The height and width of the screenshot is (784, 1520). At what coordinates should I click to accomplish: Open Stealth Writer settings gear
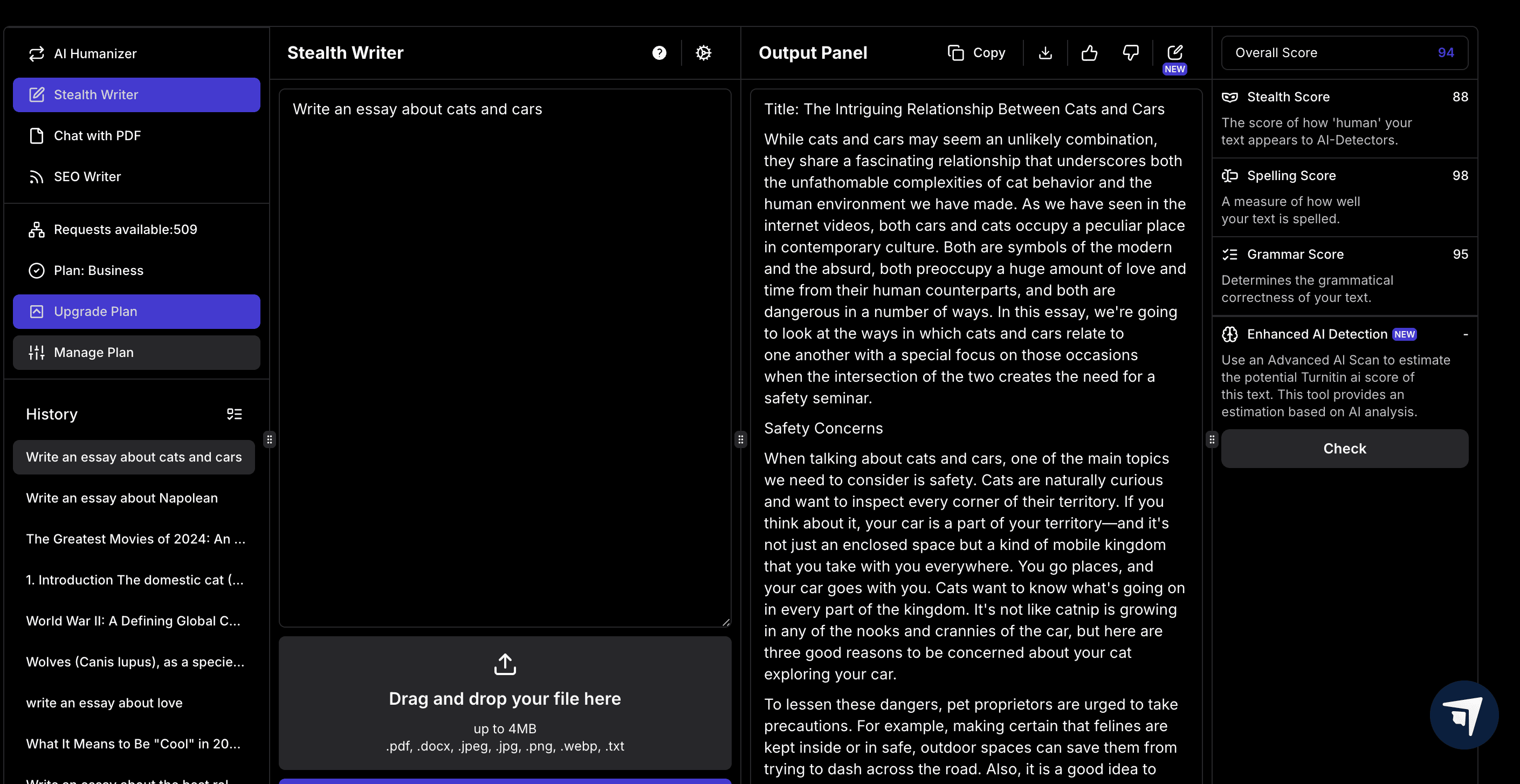coord(703,53)
